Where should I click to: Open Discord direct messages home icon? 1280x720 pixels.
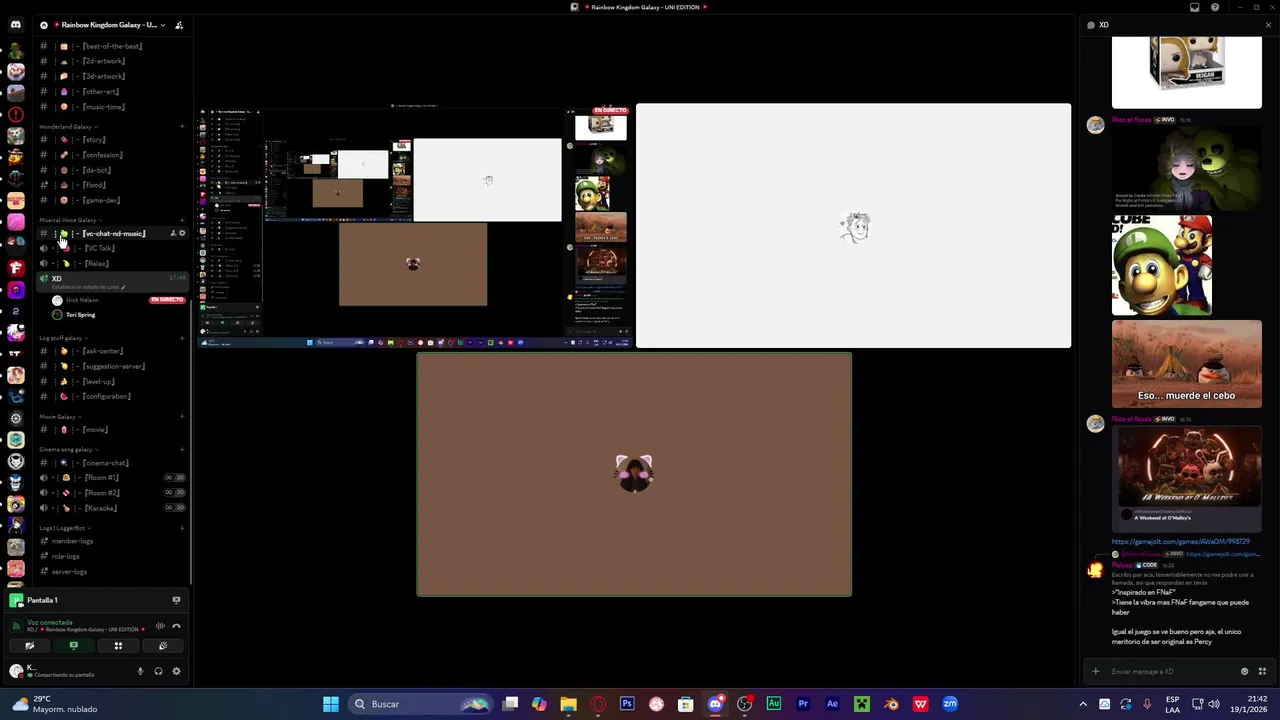[15, 25]
